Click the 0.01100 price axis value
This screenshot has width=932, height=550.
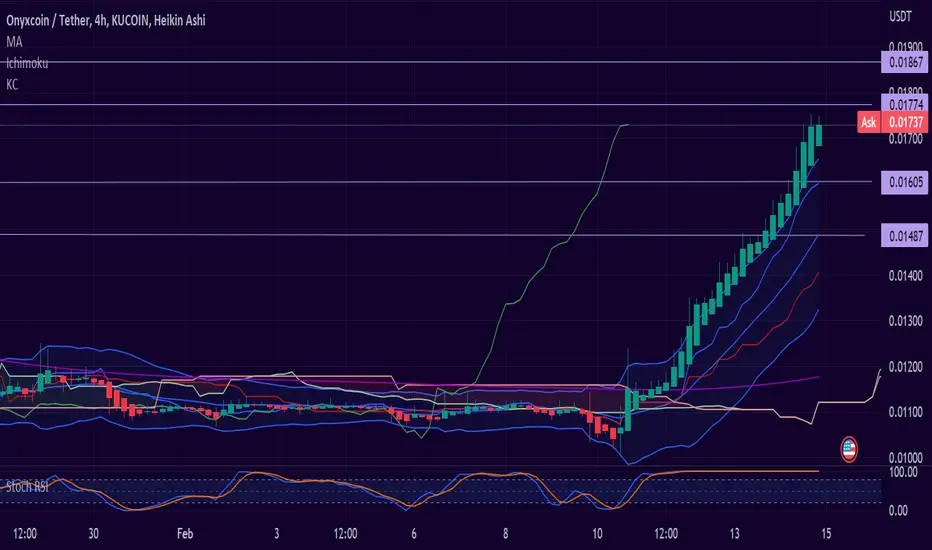(x=906, y=412)
